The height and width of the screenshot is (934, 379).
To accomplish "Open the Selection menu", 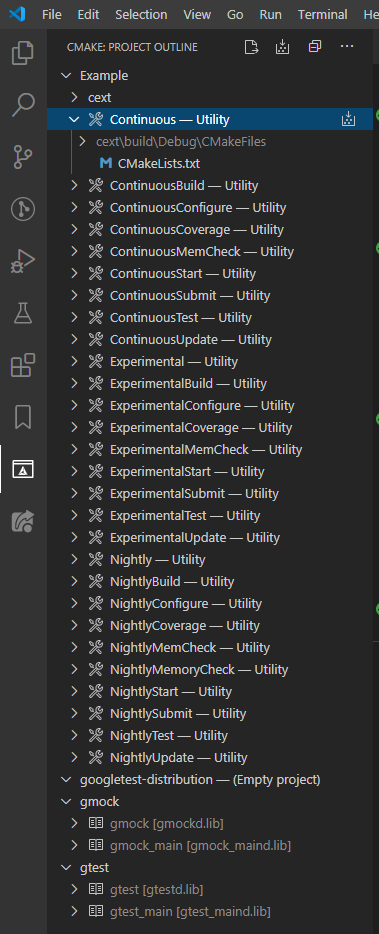I will 141,14.
